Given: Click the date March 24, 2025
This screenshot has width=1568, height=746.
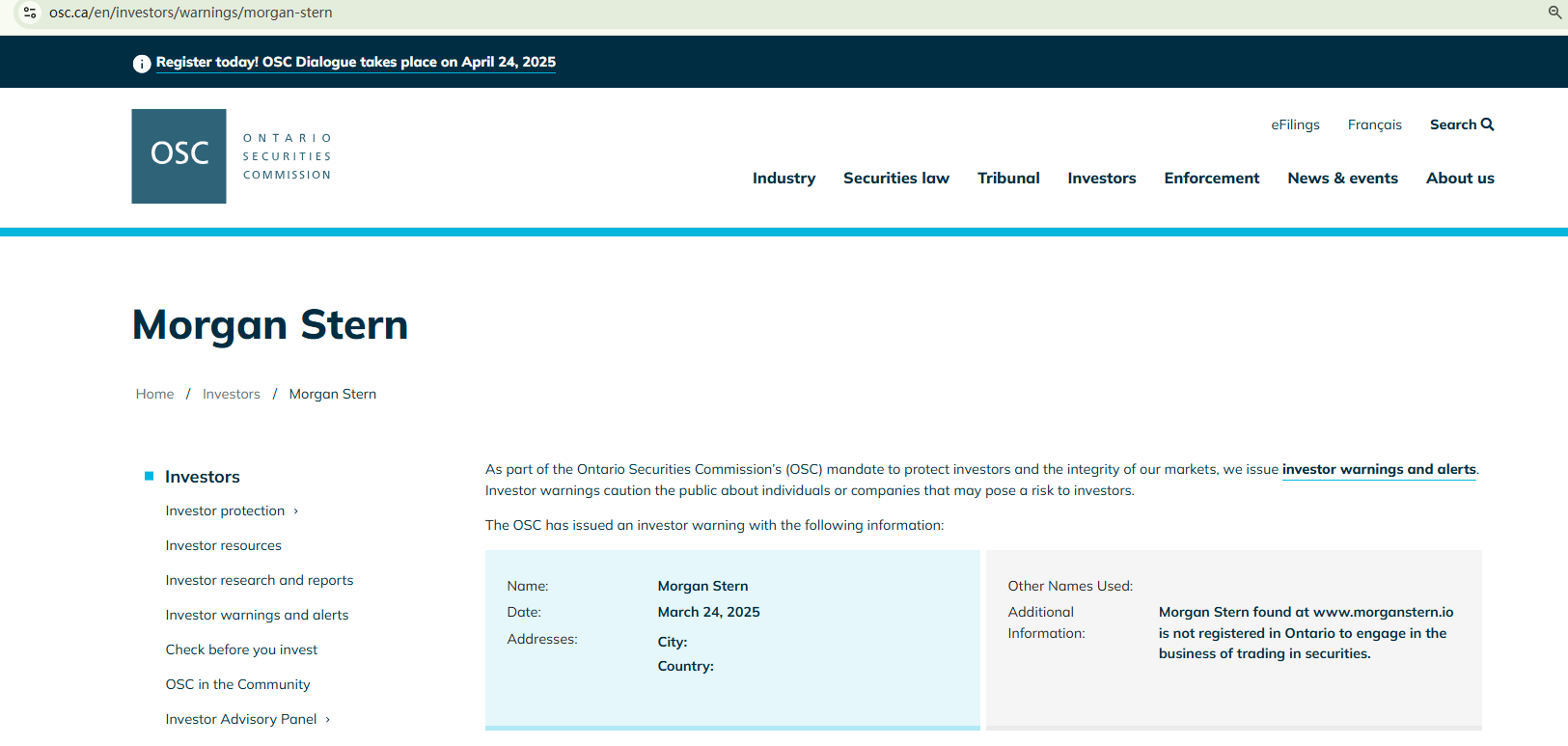Looking at the screenshot, I should 709,613.
